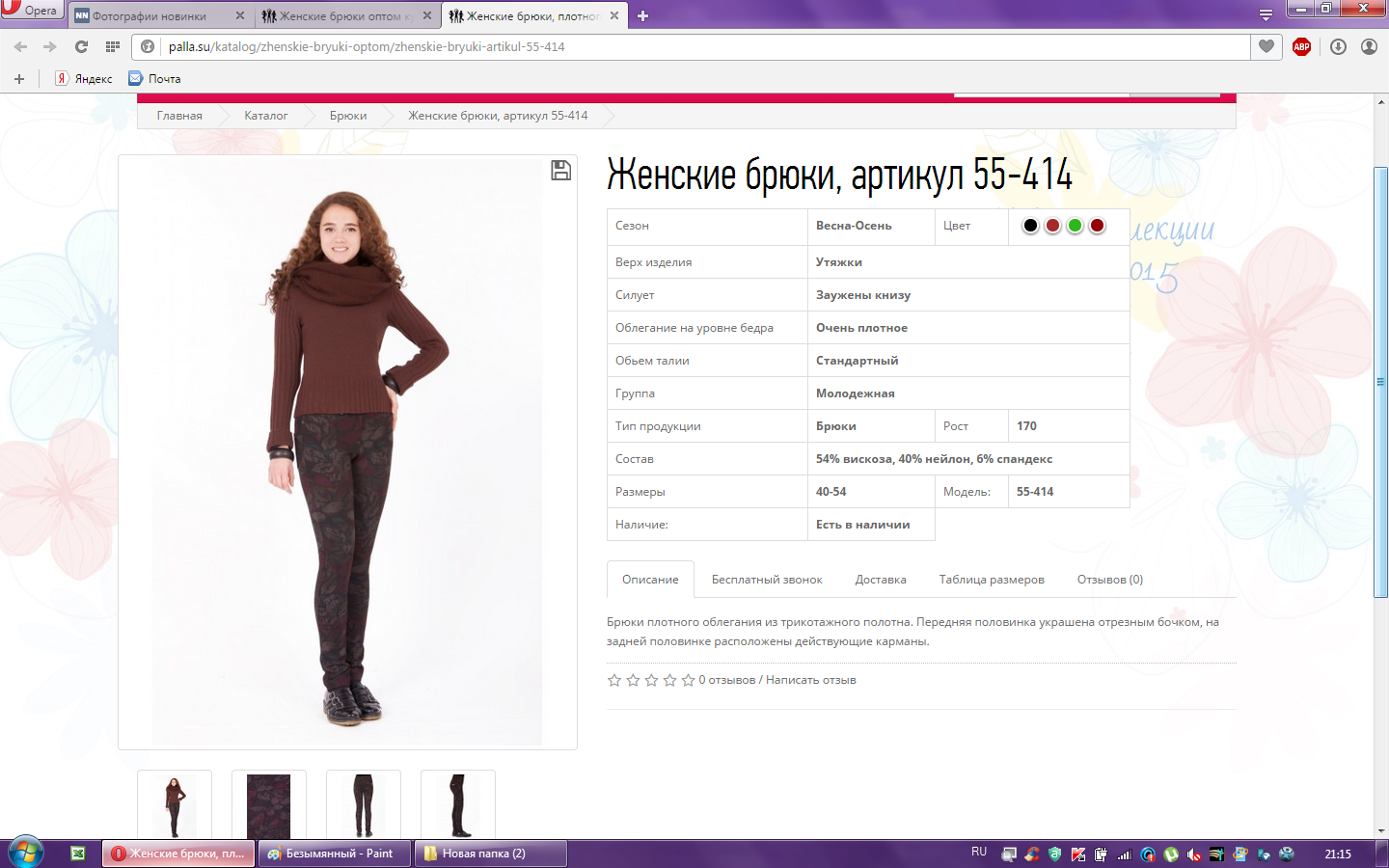This screenshot has width=1389, height=868.
Task: Open the Бесплатный звонок tab
Action: (767, 580)
